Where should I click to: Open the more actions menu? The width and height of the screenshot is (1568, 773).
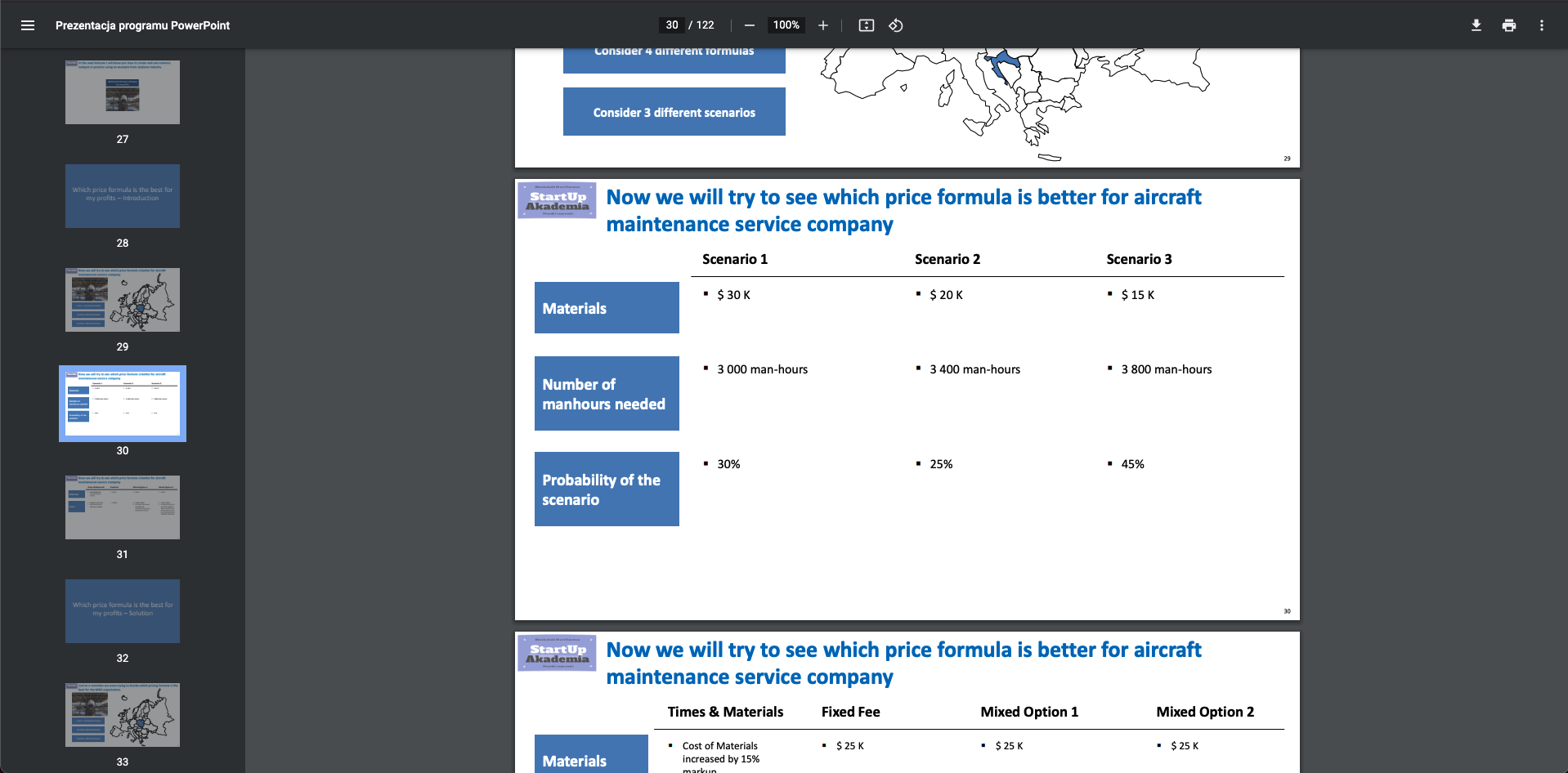point(1542,25)
